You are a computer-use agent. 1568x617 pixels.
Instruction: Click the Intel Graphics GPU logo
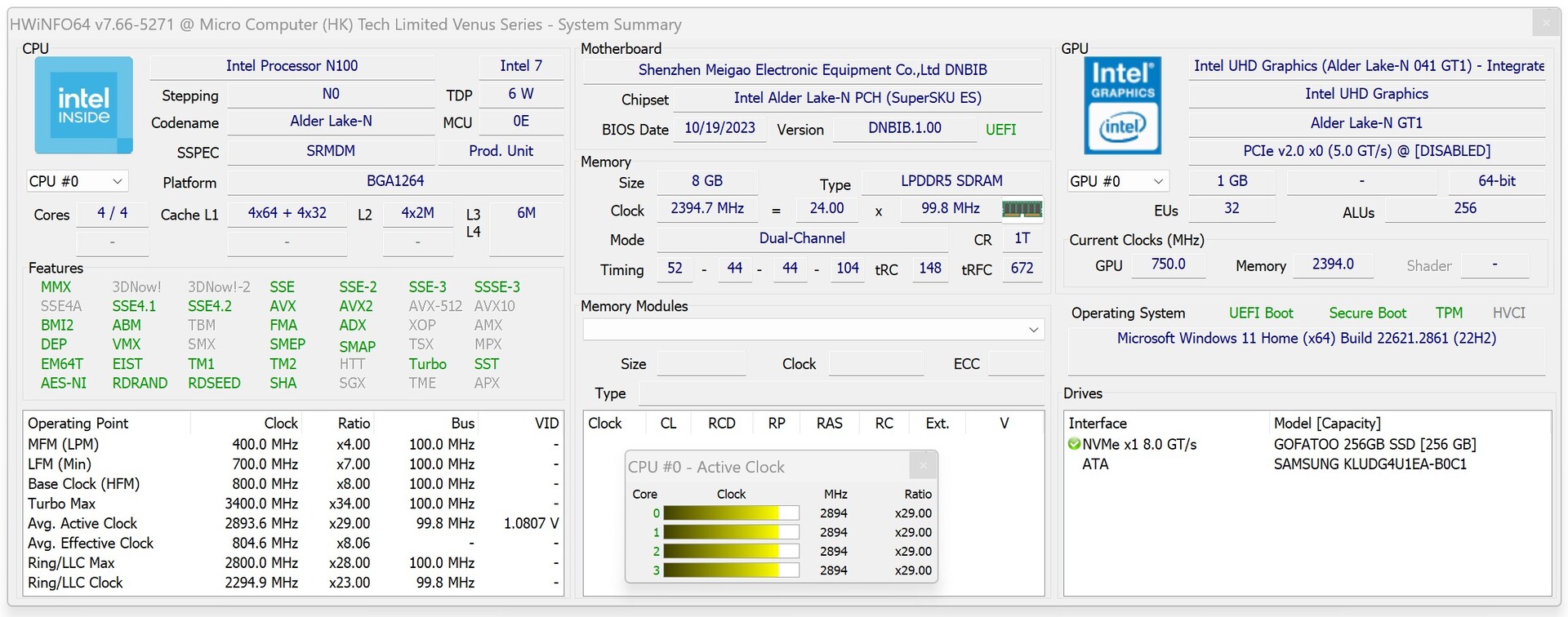(x=1122, y=105)
